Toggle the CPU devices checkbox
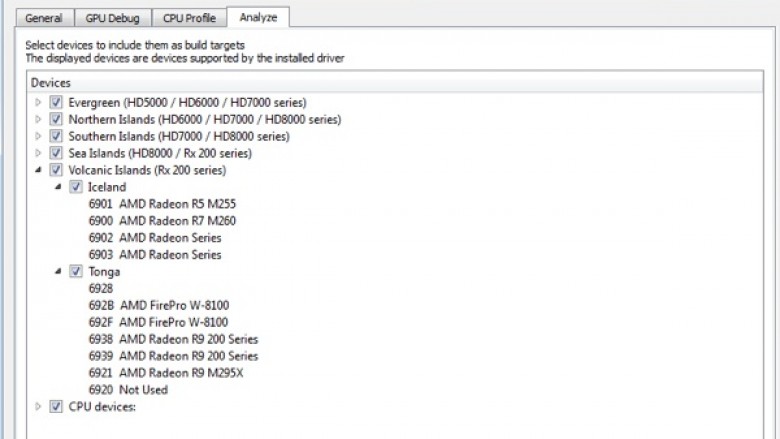 coord(56,407)
